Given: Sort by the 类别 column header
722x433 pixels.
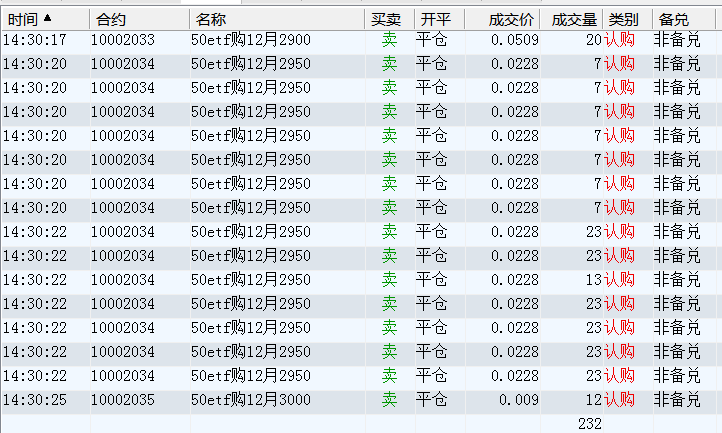Looking at the screenshot, I should [628, 19].
